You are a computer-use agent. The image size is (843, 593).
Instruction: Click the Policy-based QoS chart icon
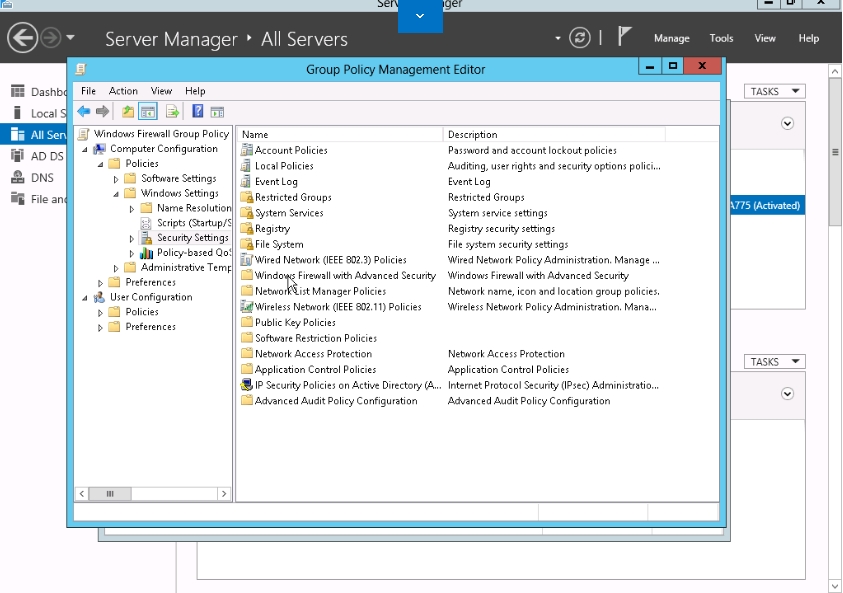(x=146, y=253)
